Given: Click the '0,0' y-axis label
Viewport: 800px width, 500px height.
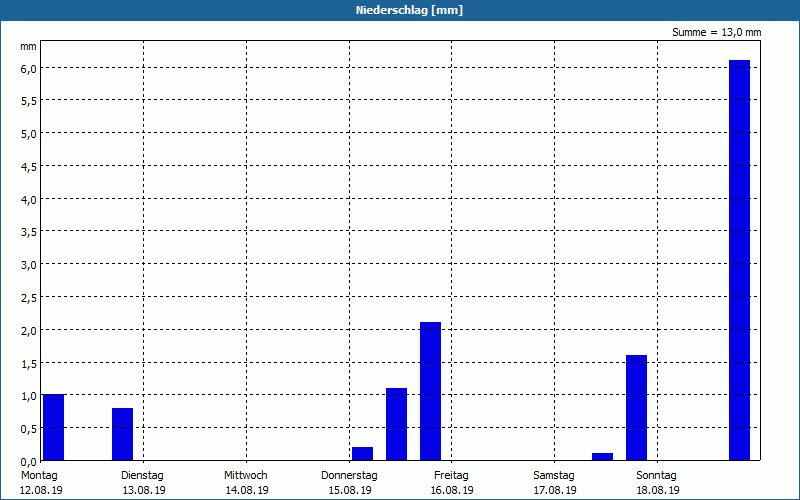Looking at the screenshot, I should coord(29,462).
